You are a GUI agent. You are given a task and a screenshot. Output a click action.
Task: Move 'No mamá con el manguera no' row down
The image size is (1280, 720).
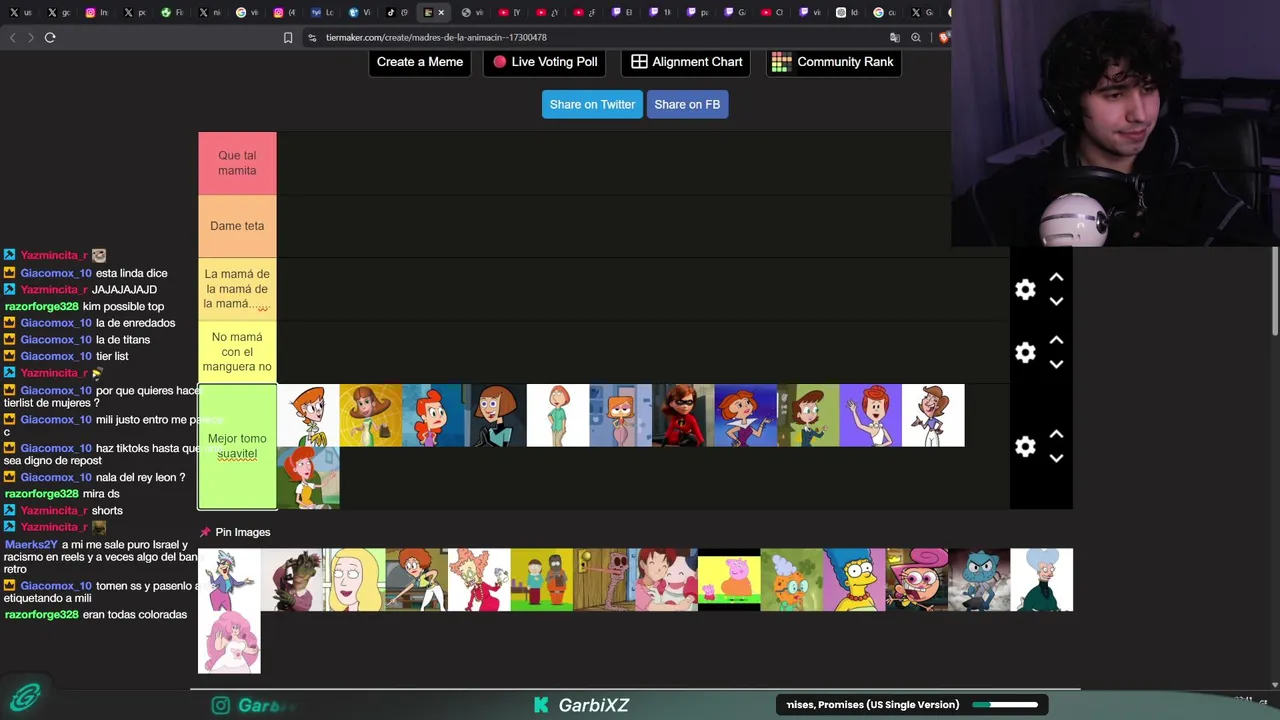click(x=1056, y=364)
